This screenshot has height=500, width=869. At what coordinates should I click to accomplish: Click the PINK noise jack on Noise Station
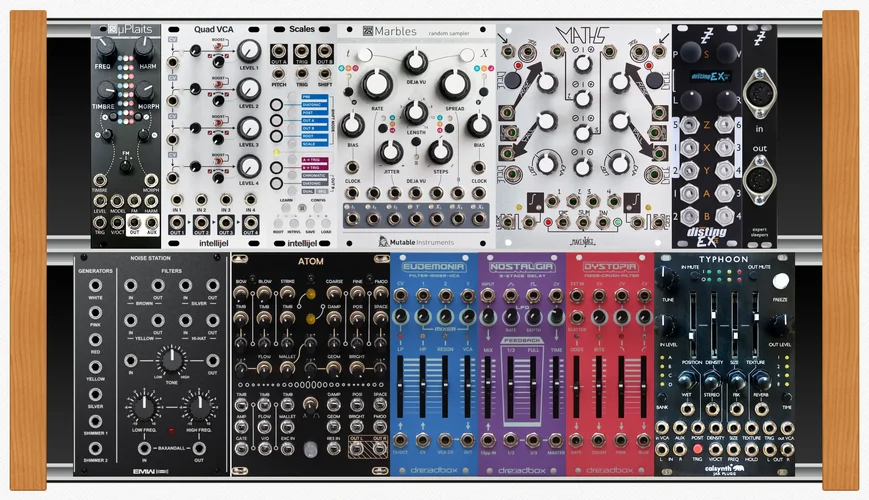coord(95,313)
